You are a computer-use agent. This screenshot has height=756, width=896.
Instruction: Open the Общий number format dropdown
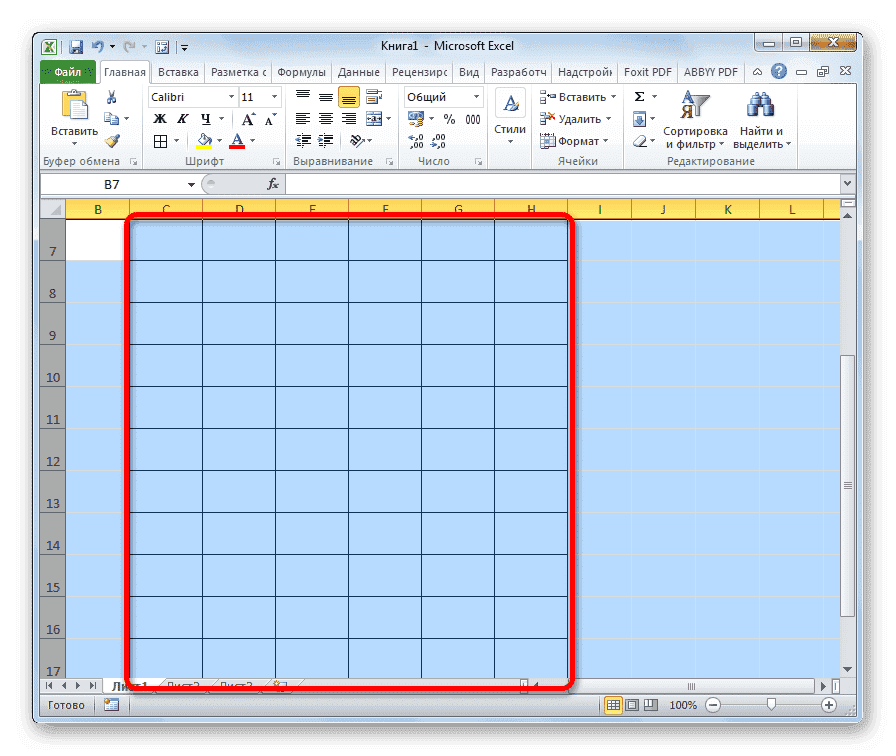tap(476, 96)
